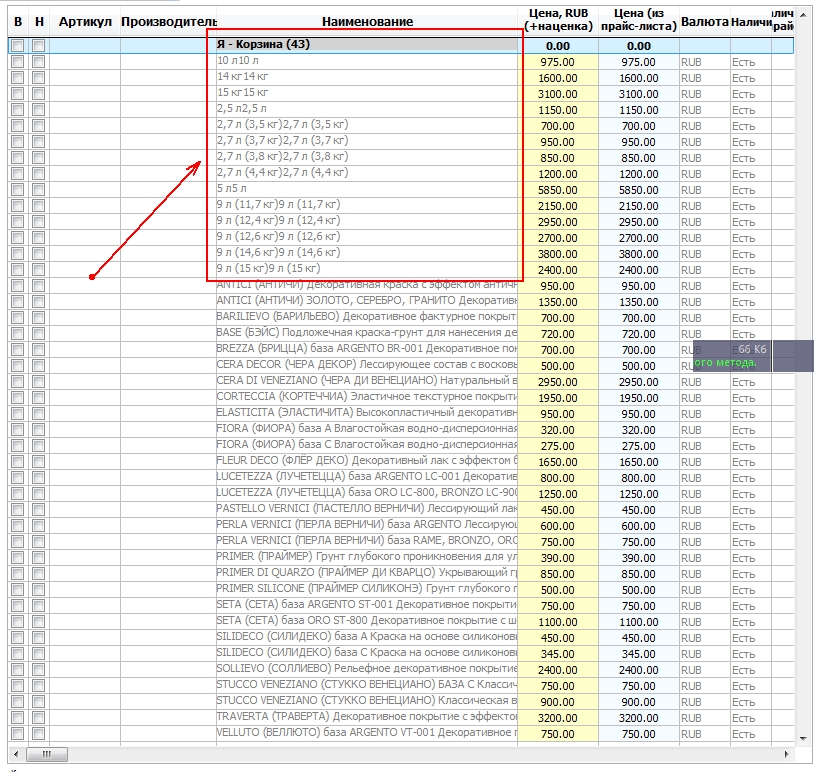This screenshot has height=772, width=814.
Task: Select the STUCCO VENEZIANO БАЗА С row
Action: [x=401, y=686]
